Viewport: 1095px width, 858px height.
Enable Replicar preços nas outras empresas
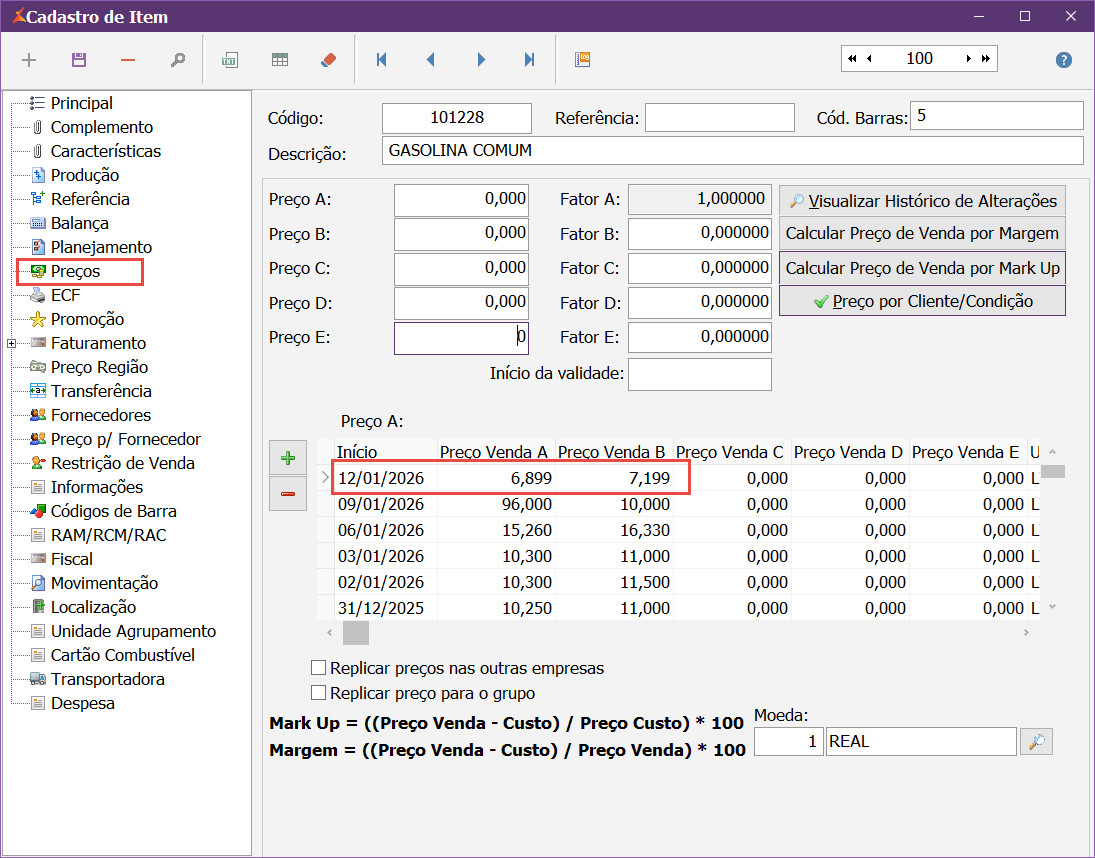pyautogui.click(x=319, y=668)
